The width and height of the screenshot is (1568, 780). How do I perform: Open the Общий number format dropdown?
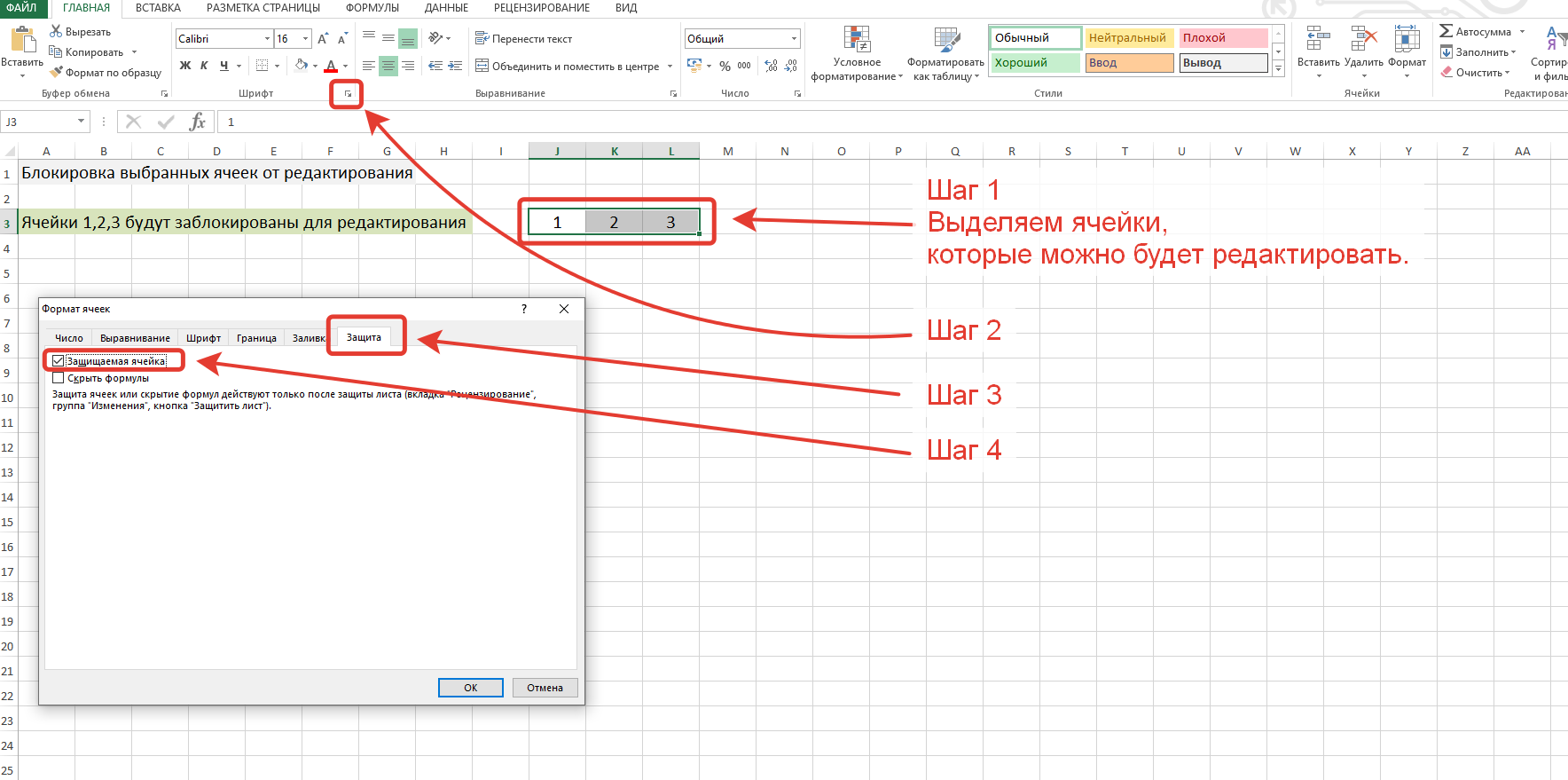794,38
